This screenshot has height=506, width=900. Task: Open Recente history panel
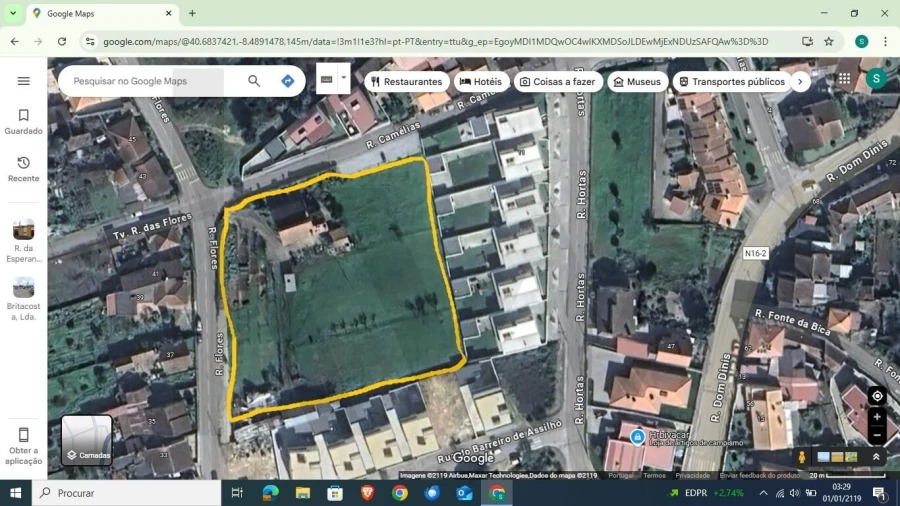coord(24,169)
